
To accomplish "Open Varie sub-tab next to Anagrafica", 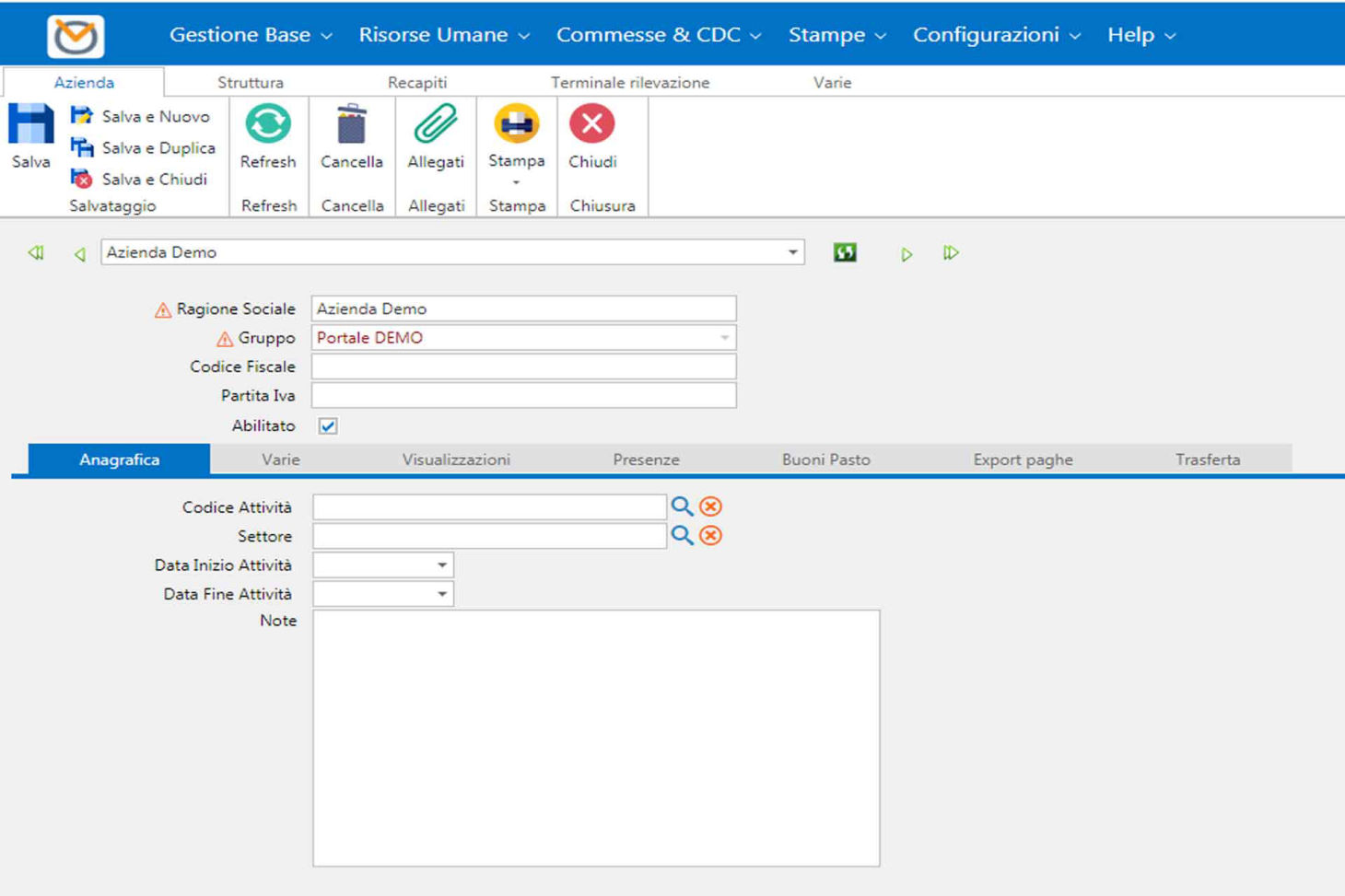I will pos(281,460).
